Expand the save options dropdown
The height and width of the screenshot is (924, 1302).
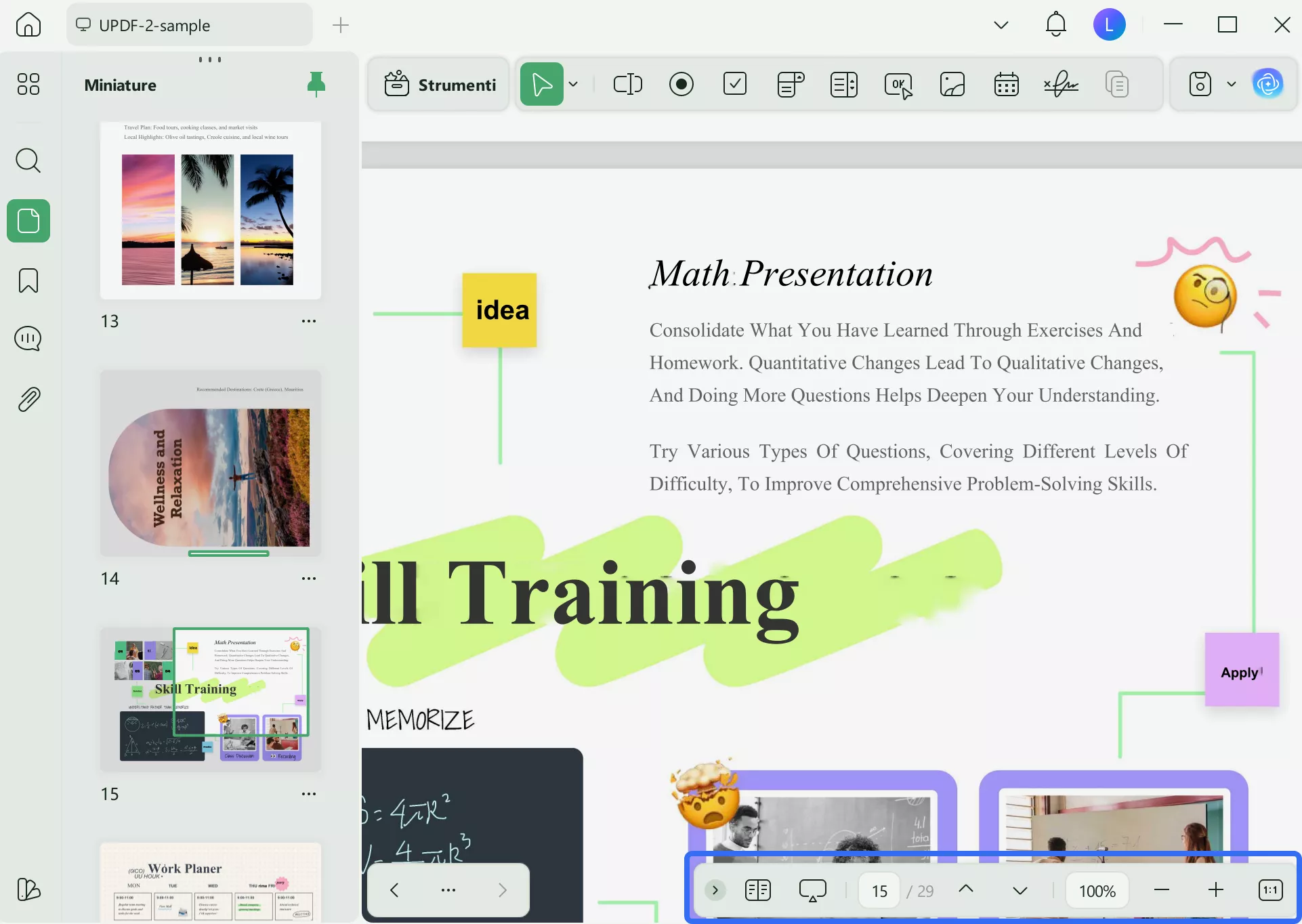pyautogui.click(x=1231, y=85)
